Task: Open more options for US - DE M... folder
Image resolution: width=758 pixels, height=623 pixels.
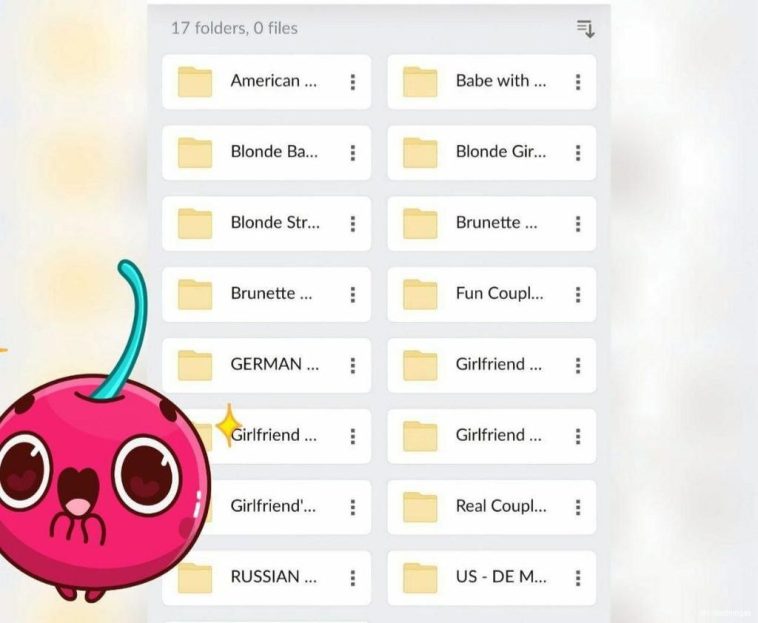Action: (x=578, y=578)
